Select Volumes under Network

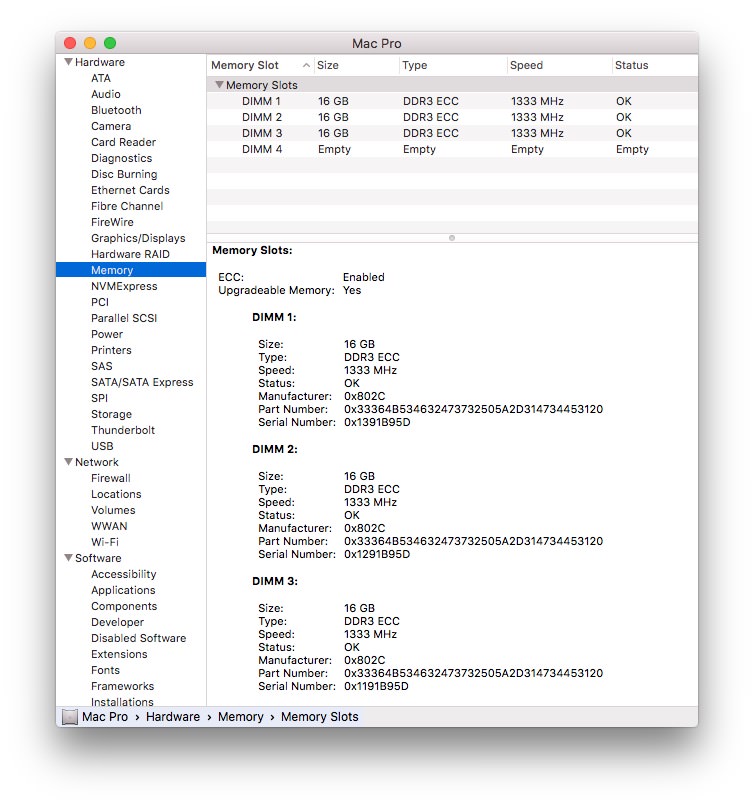pos(113,510)
